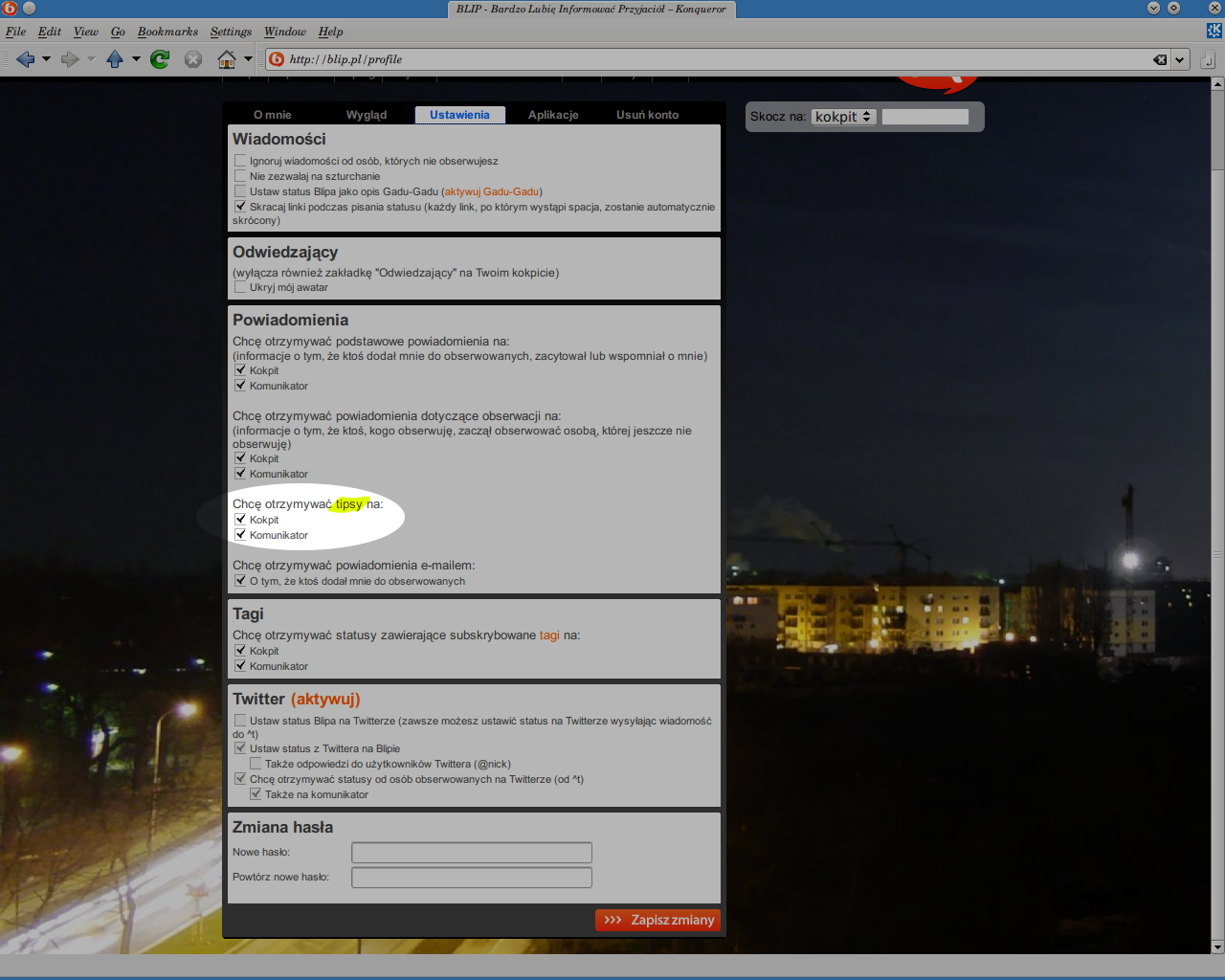Open the Go menu
1225x980 pixels.
(118, 32)
